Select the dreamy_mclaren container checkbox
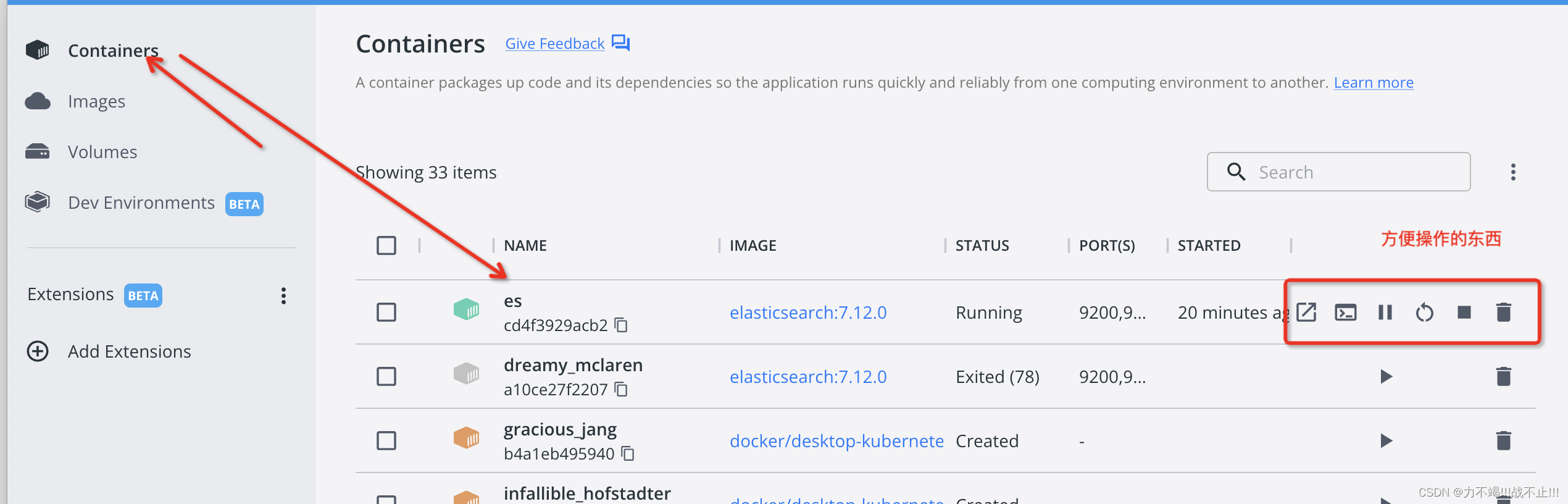Viewport: 1568px width, 504px height. pos(386,377)
